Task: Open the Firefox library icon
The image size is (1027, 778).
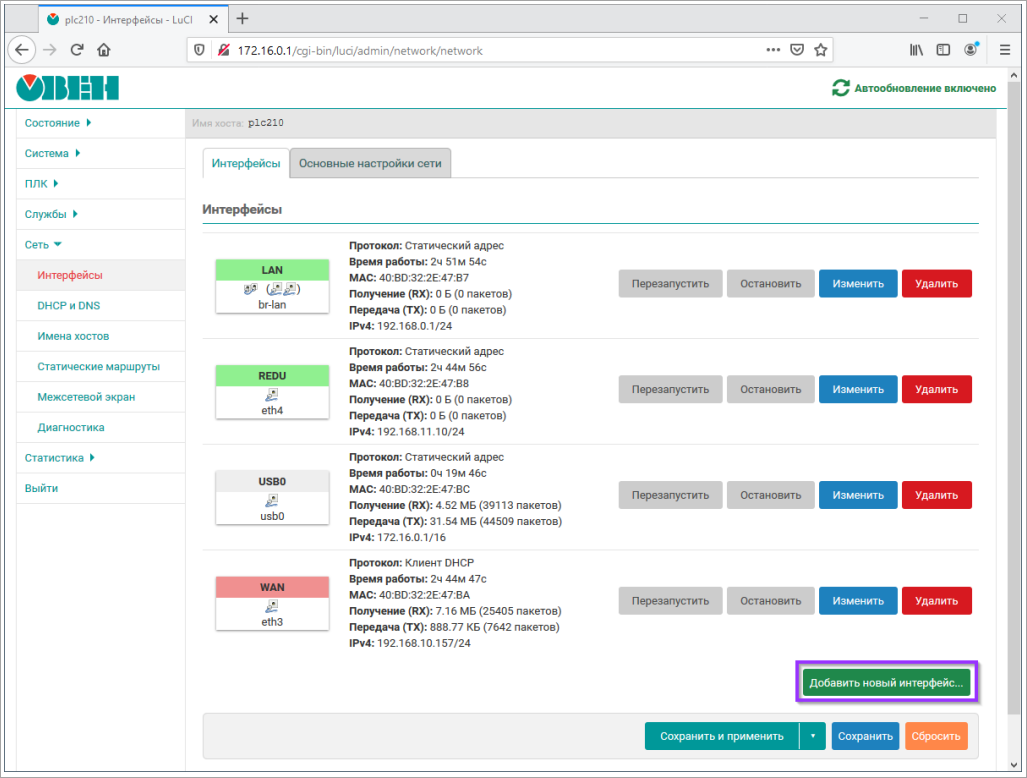Action: [916, 50]
